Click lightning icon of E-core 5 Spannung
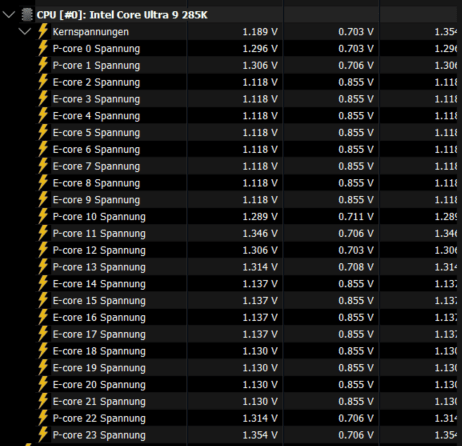The width and height of the screenshot is (462, 446). point(43,132)
